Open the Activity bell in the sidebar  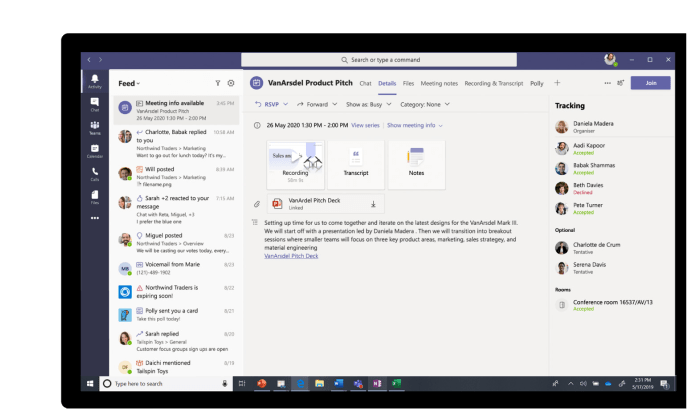(x=95, y=81)
